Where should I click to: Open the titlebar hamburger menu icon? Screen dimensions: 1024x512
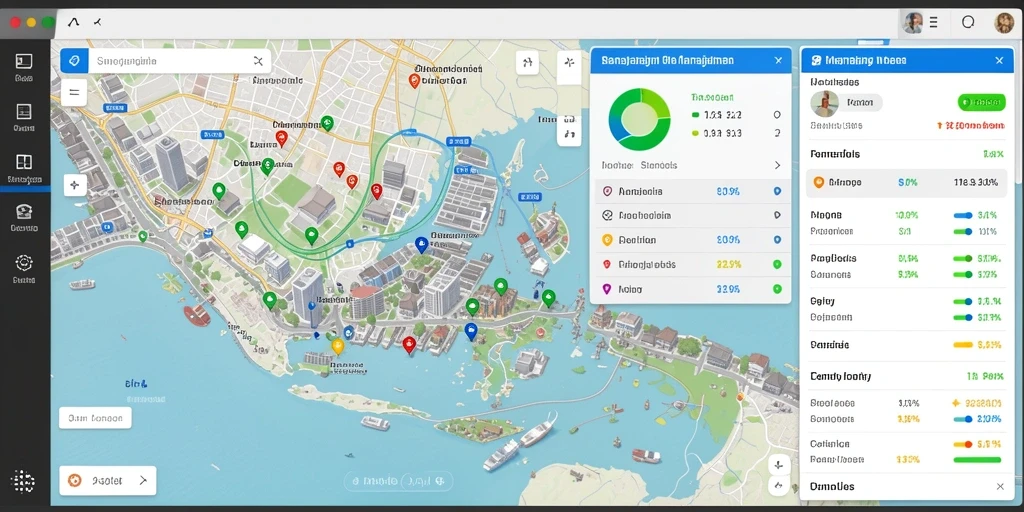[x=933, y=23]
